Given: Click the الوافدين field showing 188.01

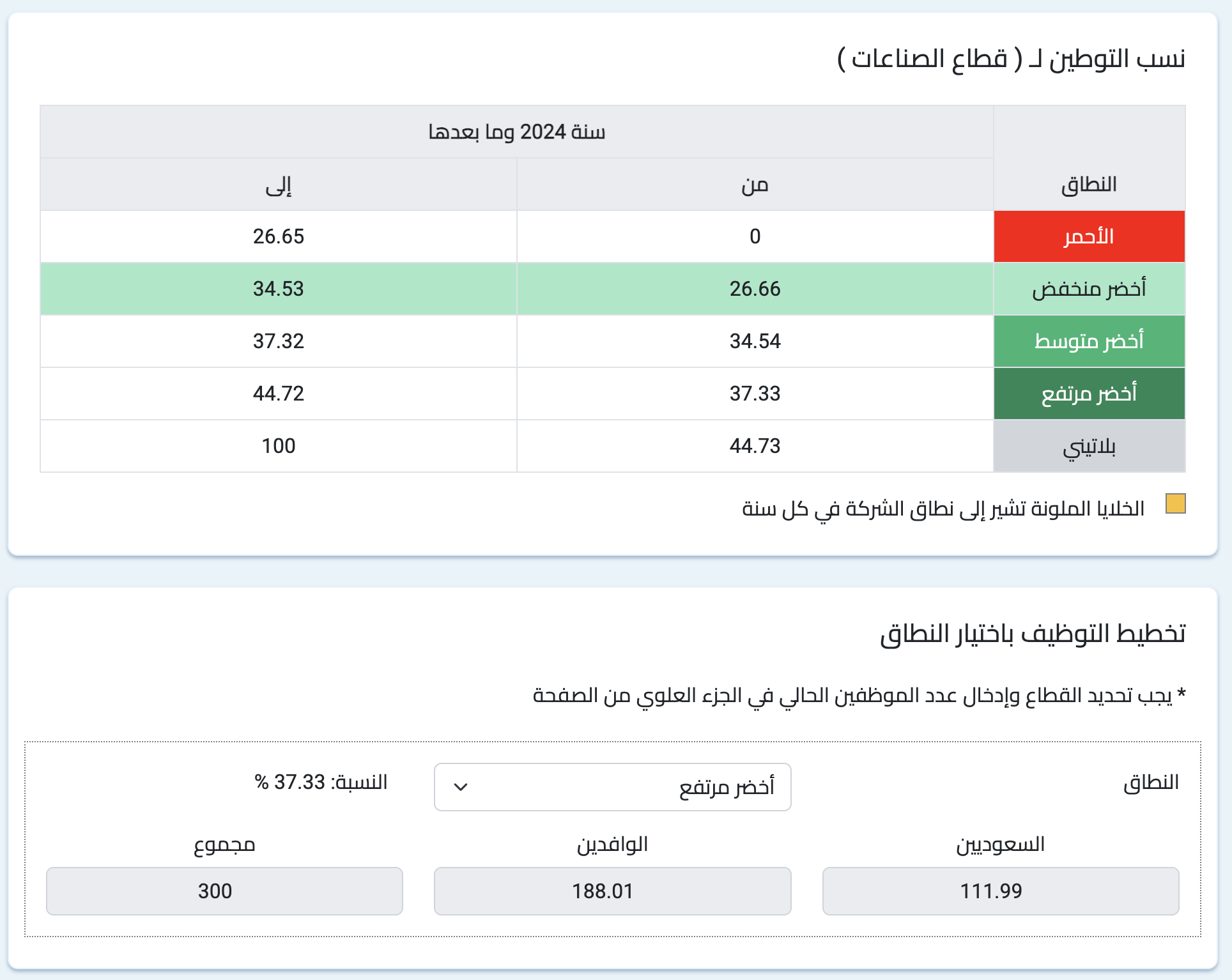Looking at the screenshot, I should [612, 891].
